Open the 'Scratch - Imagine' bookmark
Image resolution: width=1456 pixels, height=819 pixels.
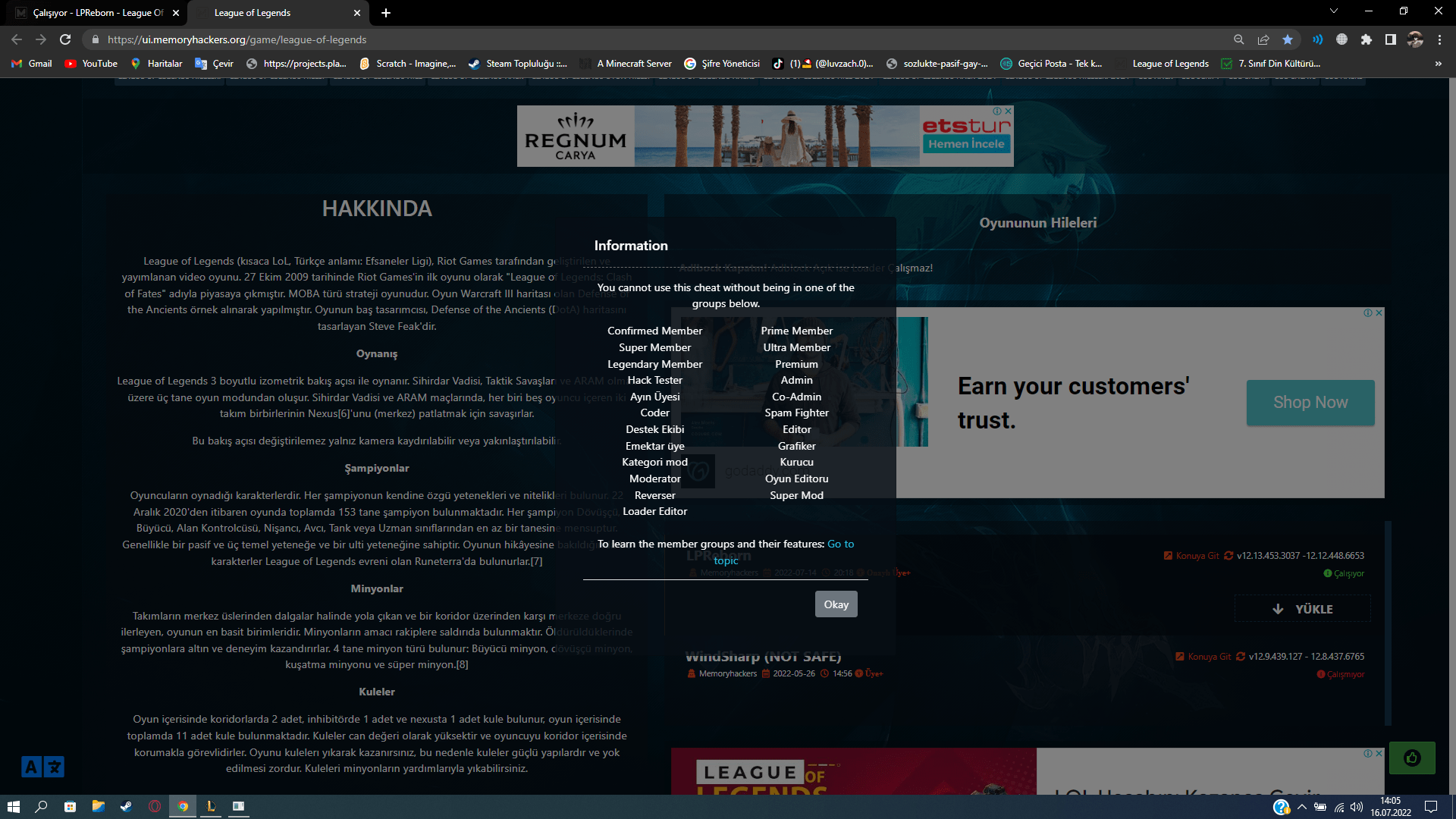(408, 64)
